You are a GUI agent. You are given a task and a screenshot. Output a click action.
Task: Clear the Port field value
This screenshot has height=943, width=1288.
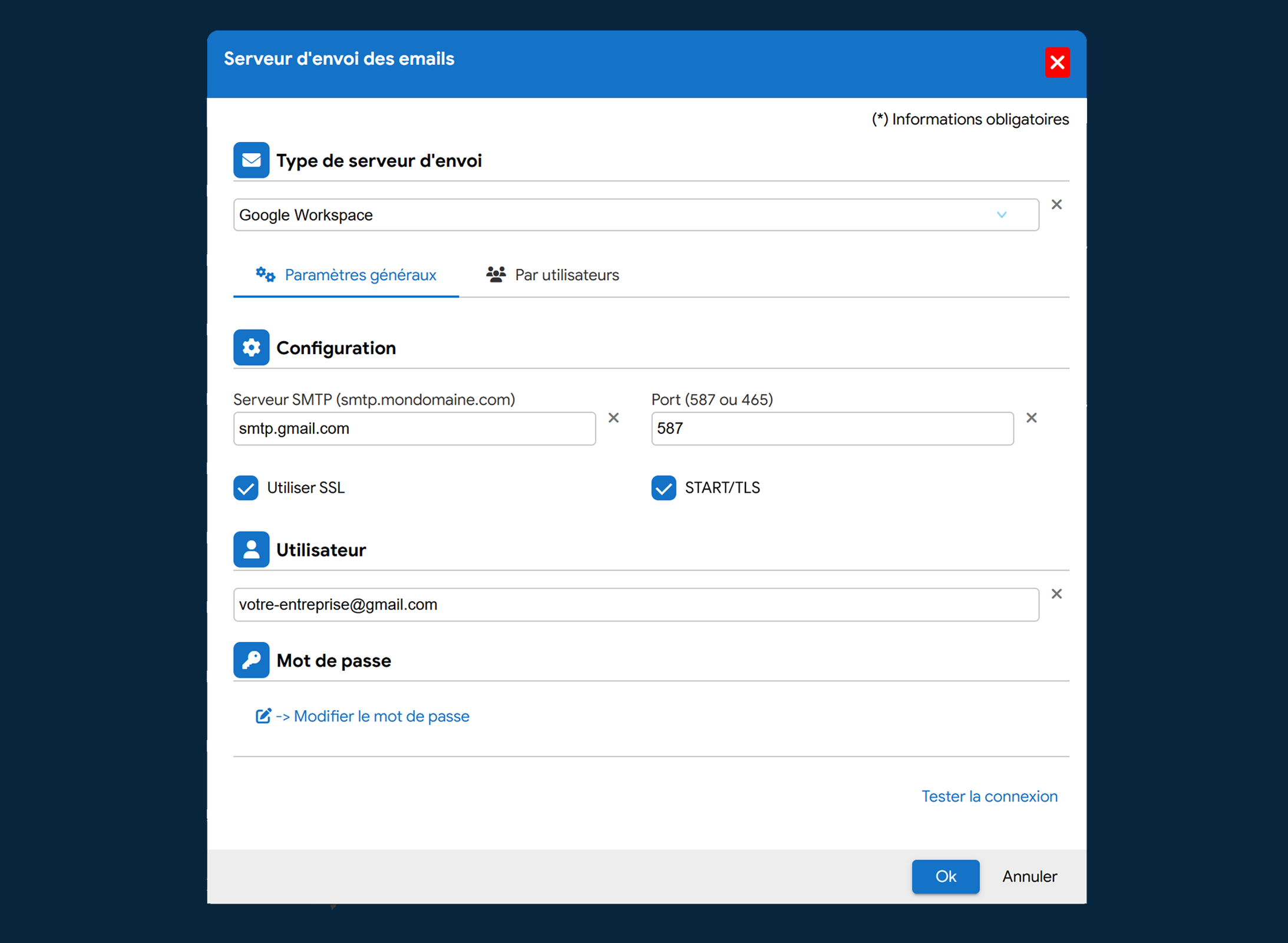pos(1031,418)
